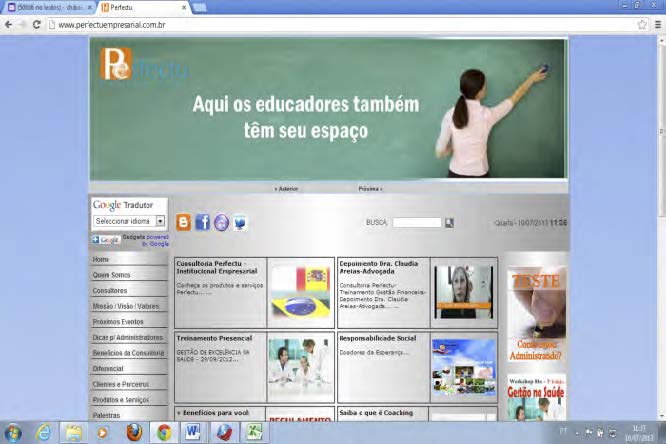
Task: Open Próximos Eventos menu item
Action: (x=118, y=322)
